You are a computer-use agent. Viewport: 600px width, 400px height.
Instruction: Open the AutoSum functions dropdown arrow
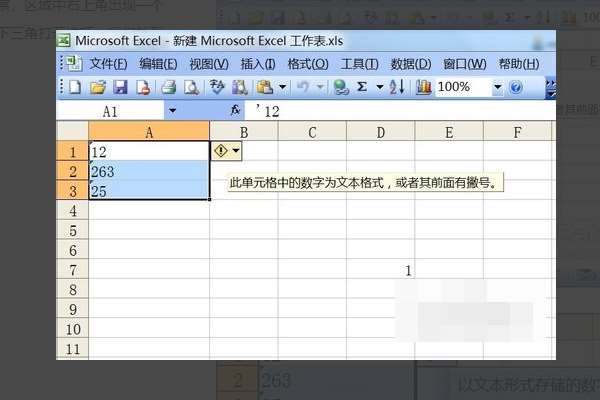coord(380,87)
